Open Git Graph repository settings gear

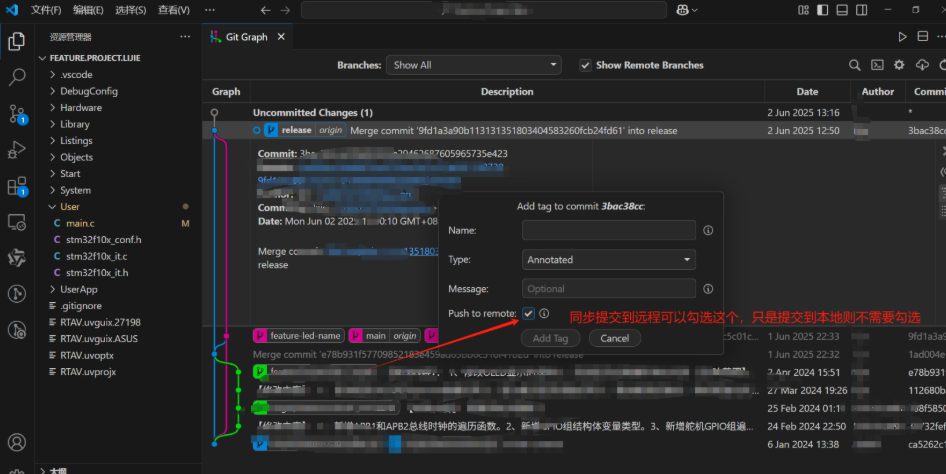click(899, 65)
